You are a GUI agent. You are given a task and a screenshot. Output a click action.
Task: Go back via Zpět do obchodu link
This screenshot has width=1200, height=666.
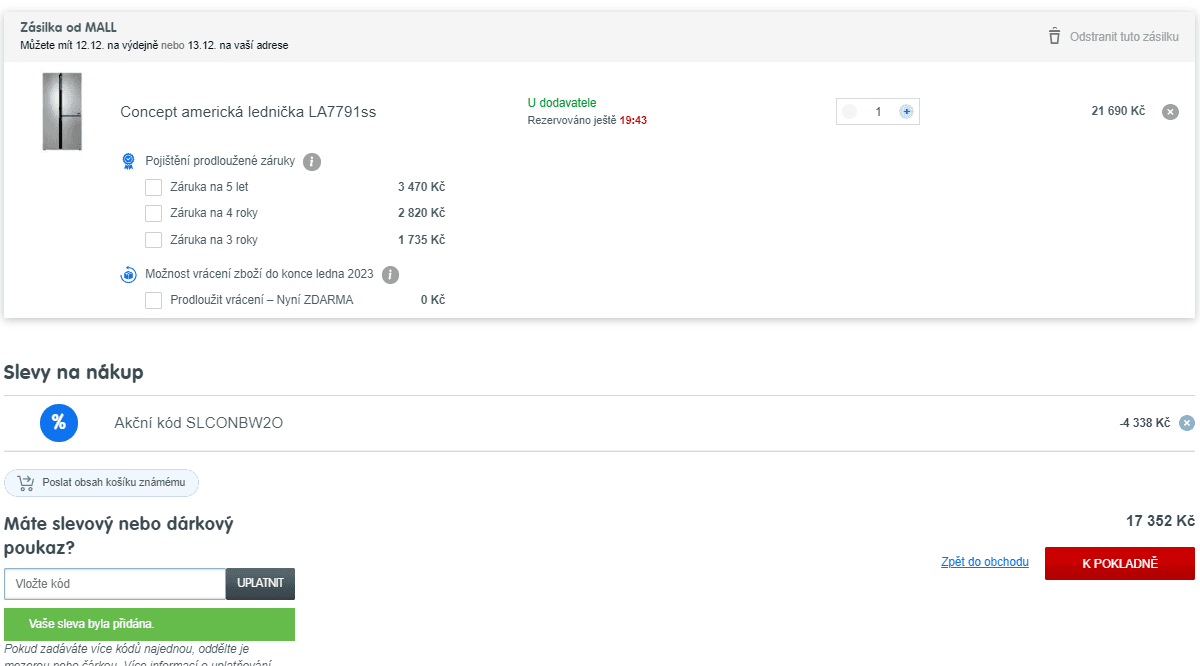pos(985,562)
